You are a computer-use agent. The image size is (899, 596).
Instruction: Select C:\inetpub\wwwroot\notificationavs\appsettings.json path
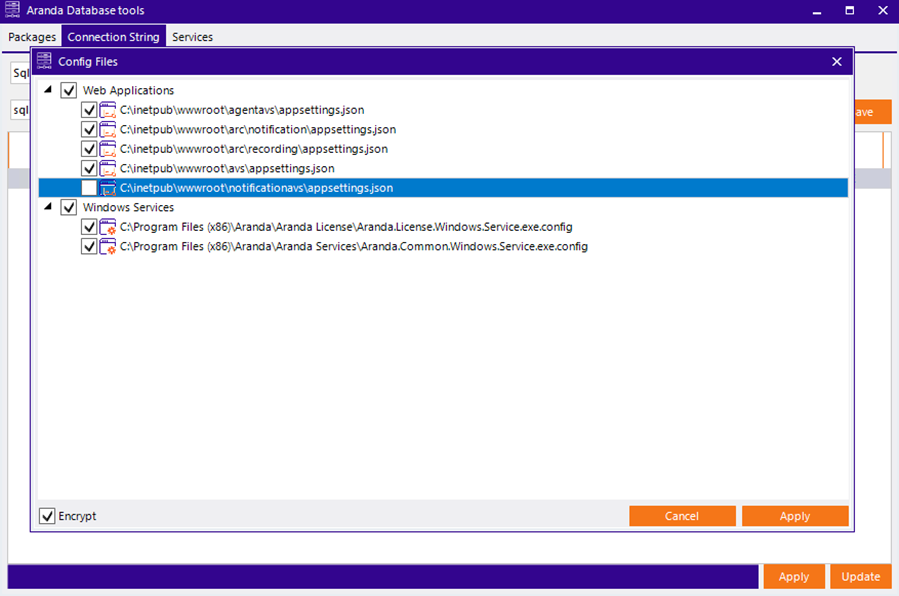pyautogui.click(x=256, y=188)
